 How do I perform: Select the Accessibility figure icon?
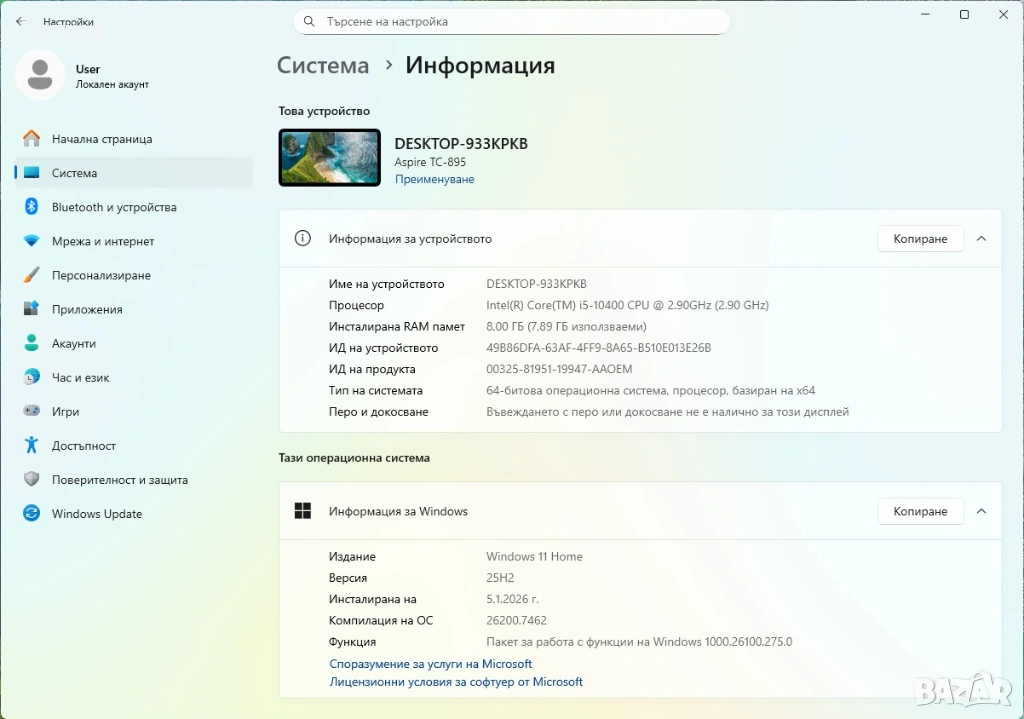[x=31, y=446]
